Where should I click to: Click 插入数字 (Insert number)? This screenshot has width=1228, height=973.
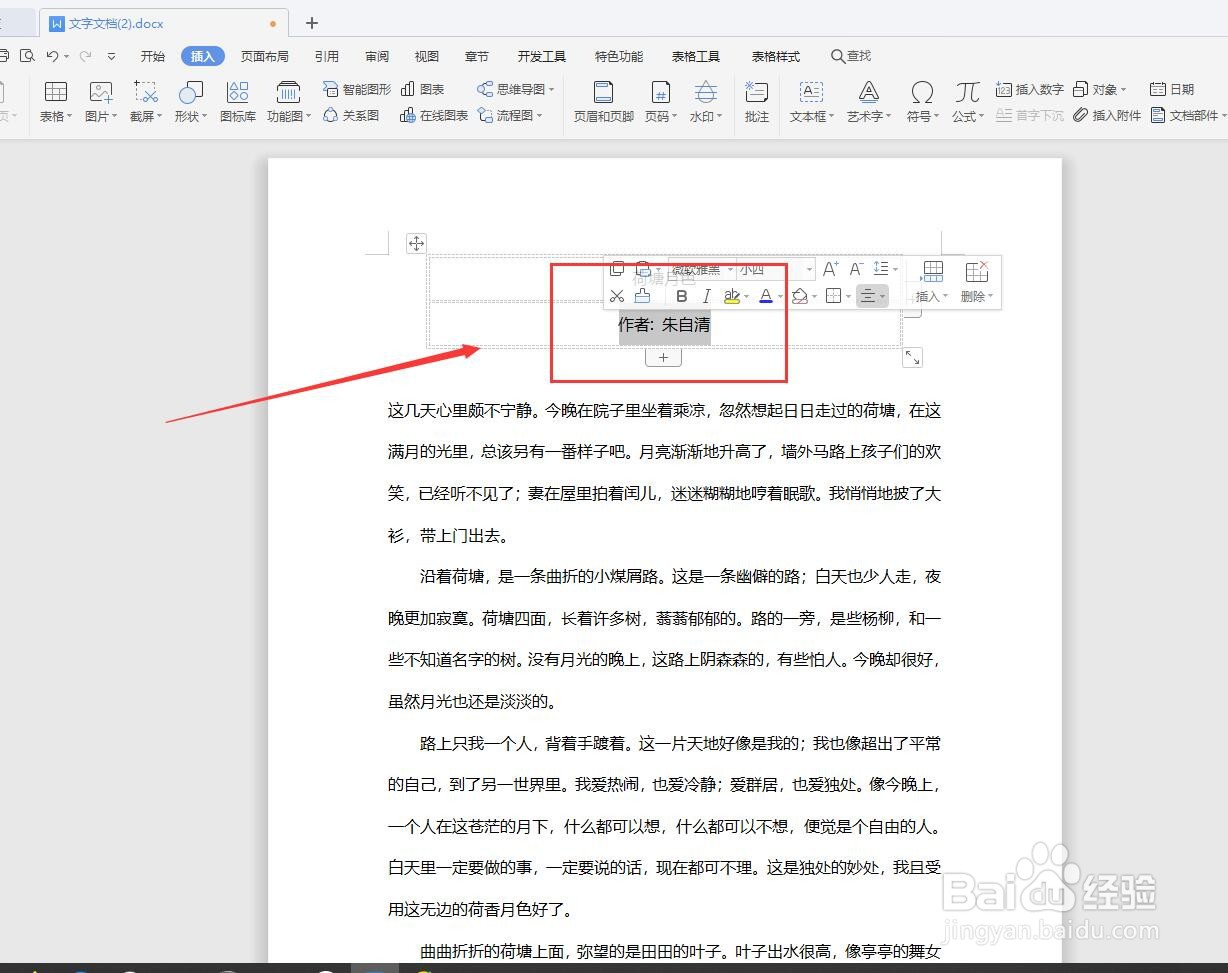point(1030,89)
